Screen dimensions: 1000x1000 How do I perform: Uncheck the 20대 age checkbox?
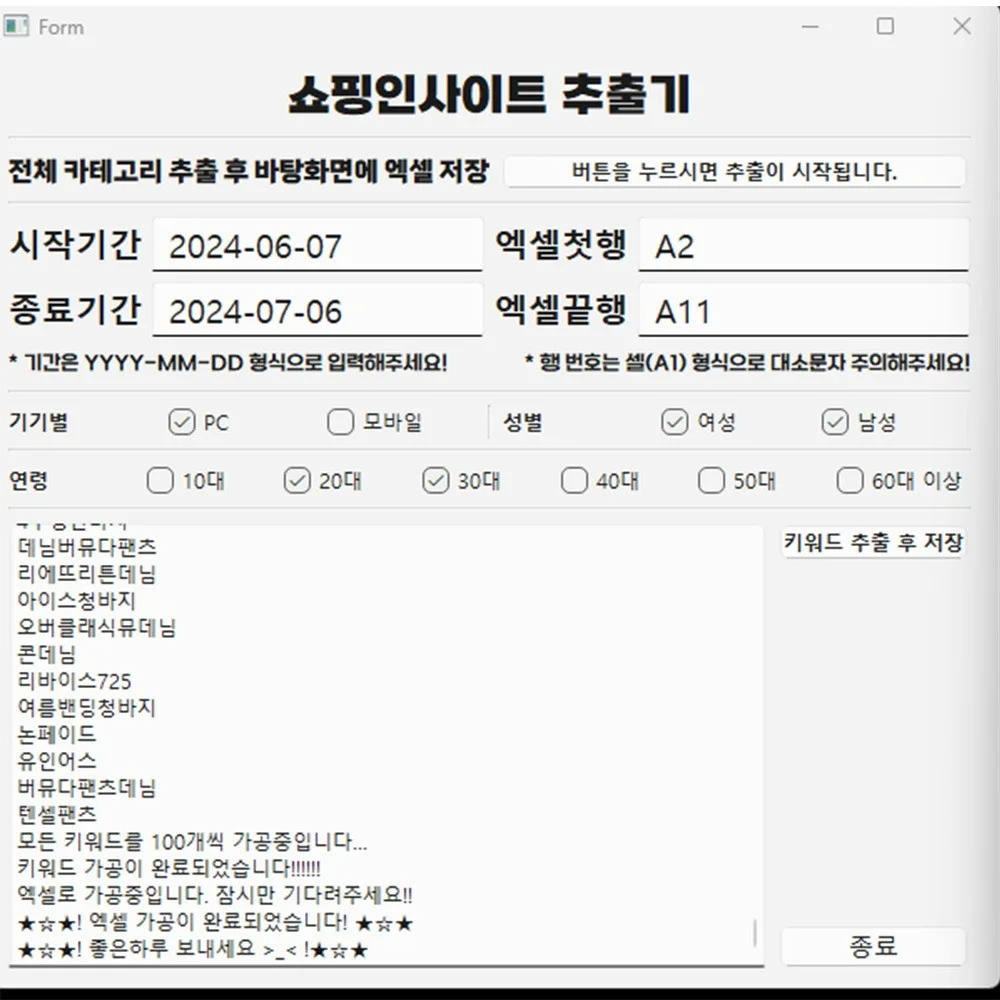coord(297,481)
